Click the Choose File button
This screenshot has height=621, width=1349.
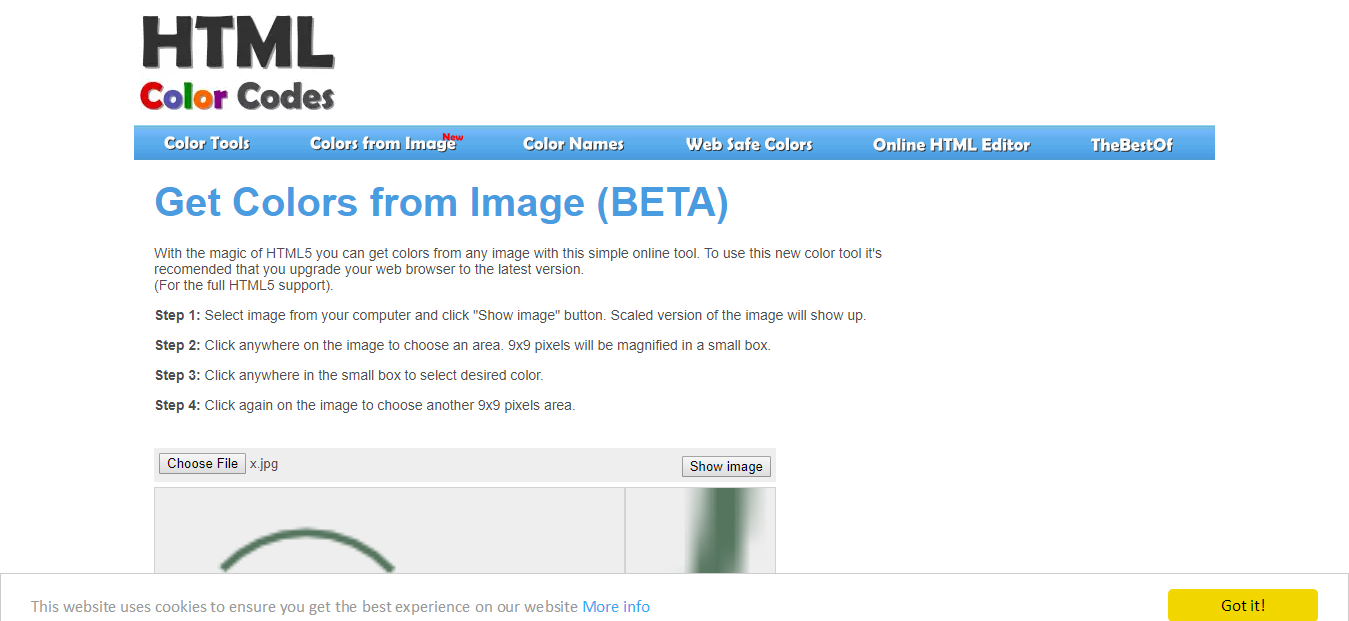pyautogui.click(x=202, y=464)
